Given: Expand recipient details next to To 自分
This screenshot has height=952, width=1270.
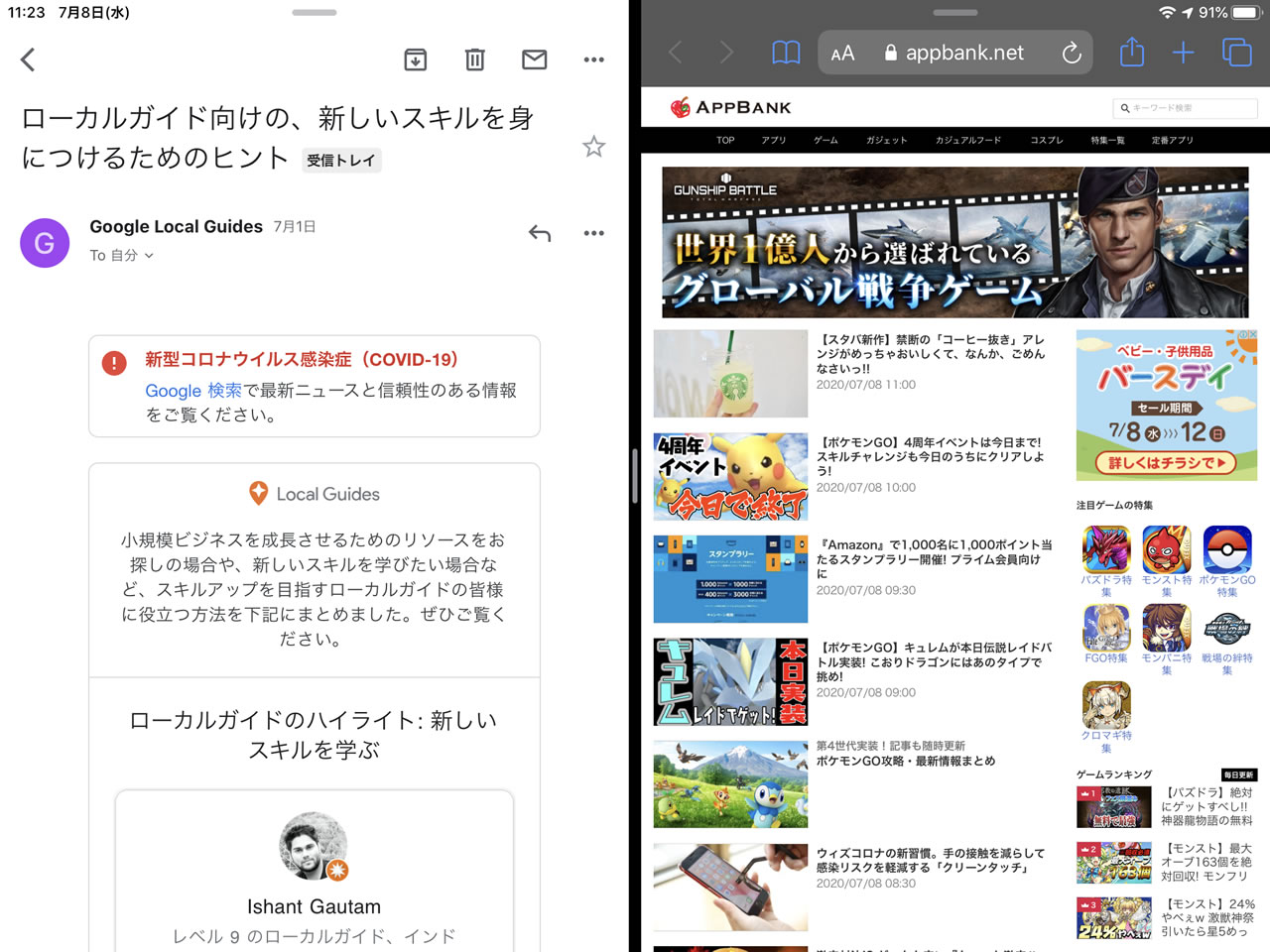Looking at the screenshot, I should (149, 256).
